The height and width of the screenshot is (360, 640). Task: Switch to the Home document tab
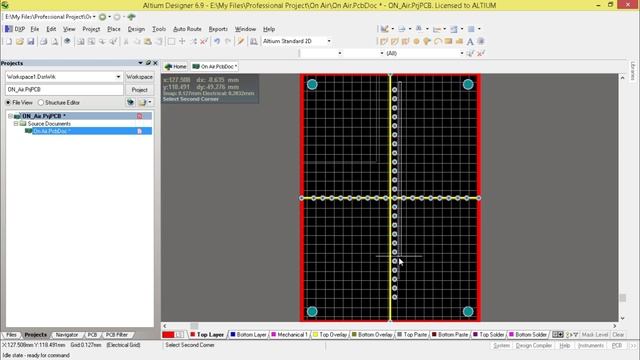pos(176,67)
